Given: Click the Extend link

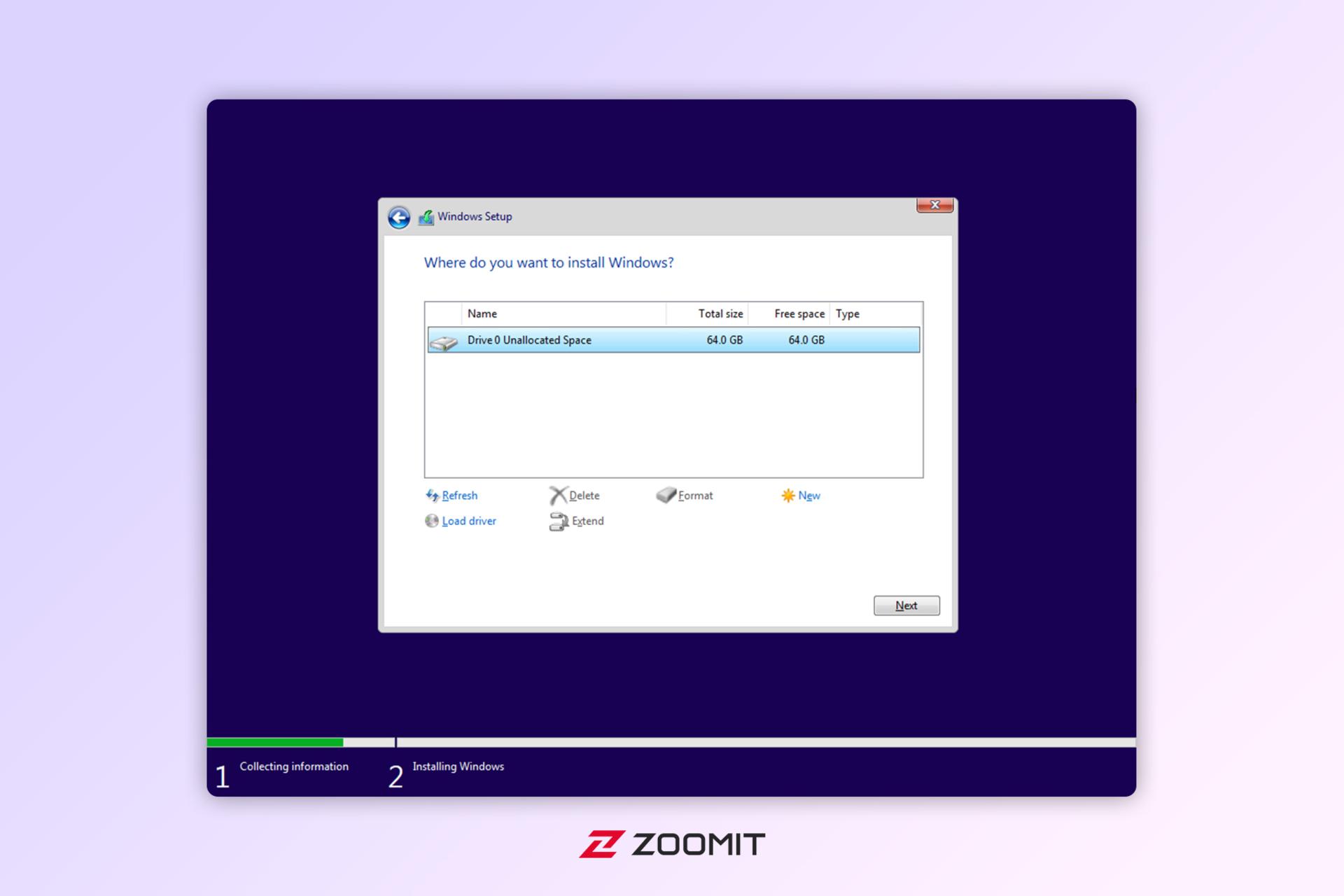Looking at the screenshot, I should 588,521.
